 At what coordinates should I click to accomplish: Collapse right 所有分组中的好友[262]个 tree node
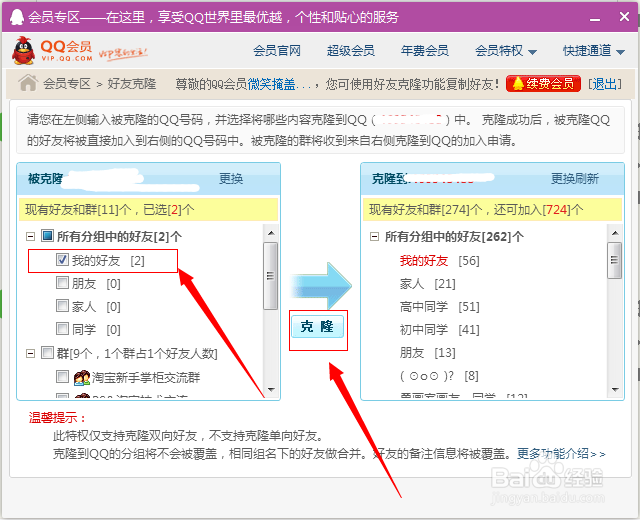(374, 236)
